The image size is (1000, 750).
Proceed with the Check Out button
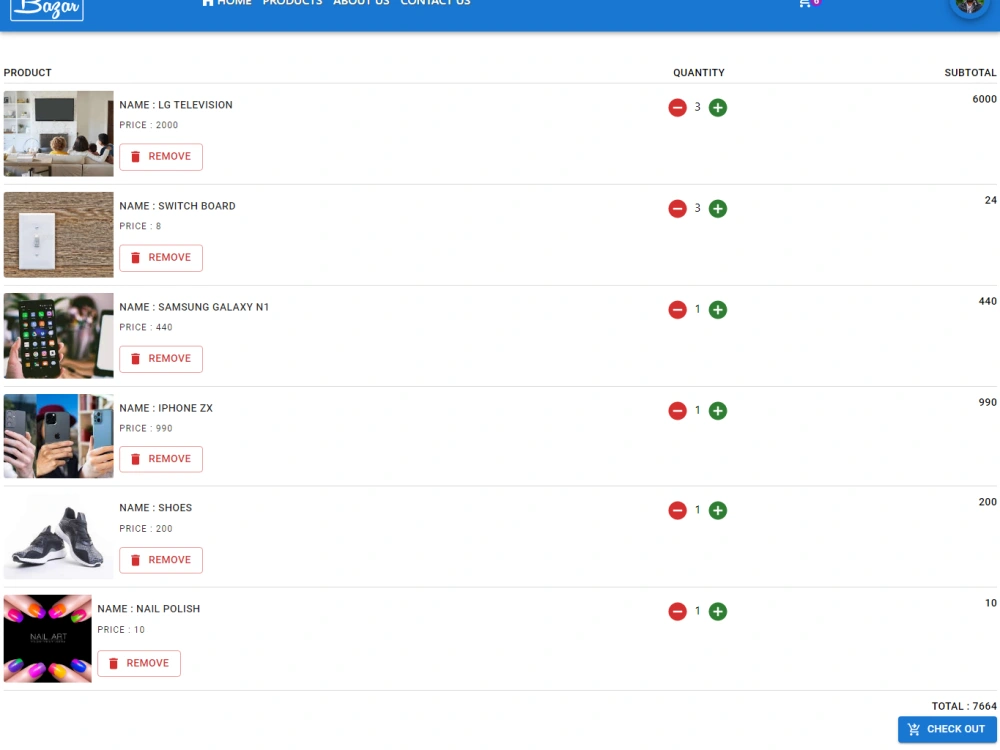click(947, 730)
